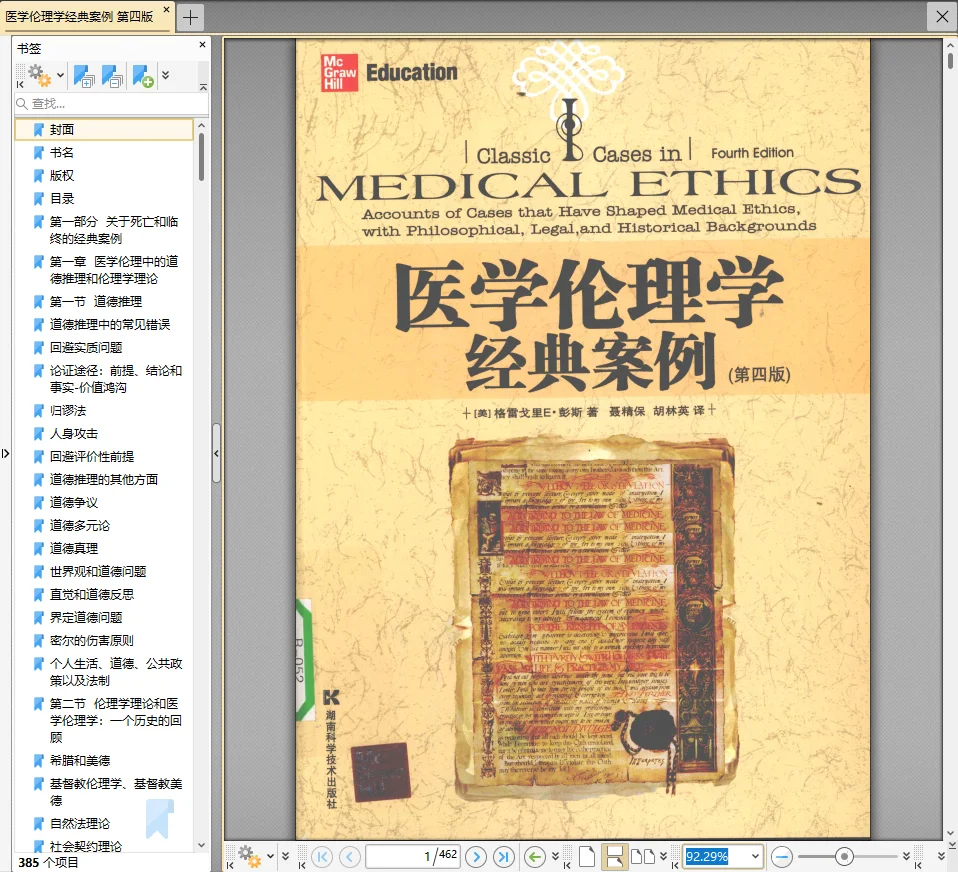Screen dimensions: 958x872
Task: Open the 92.29% zoom level dropdown
Action: (755, 856)
